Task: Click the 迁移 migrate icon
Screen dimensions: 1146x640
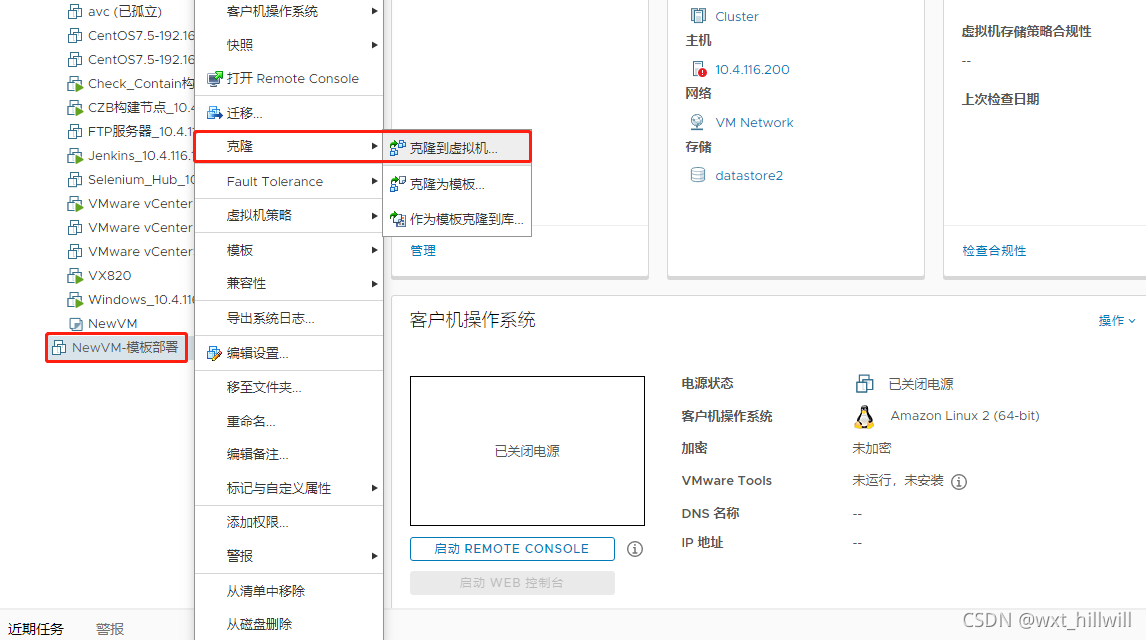Action: (x=215, y=113)
